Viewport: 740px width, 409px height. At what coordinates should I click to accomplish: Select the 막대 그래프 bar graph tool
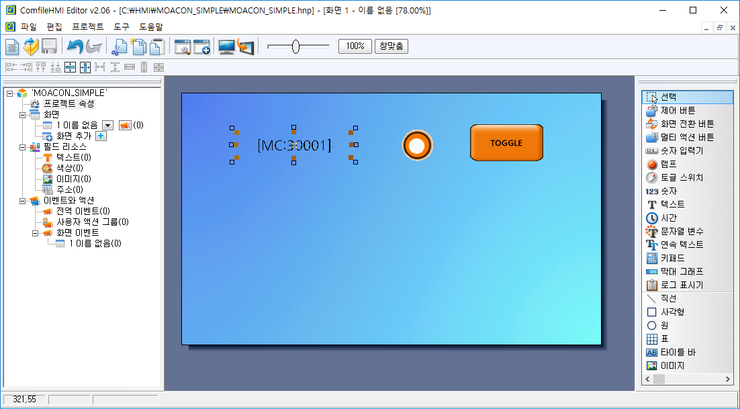681,271
